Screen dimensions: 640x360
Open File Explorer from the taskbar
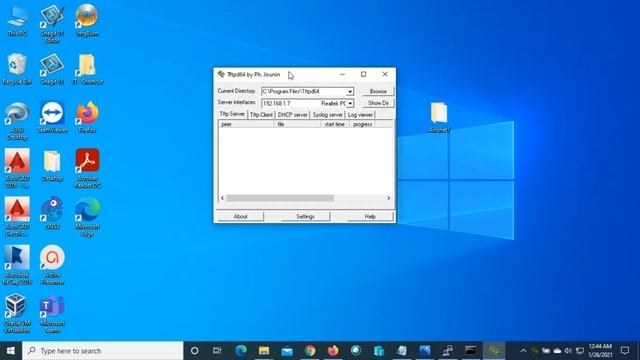[x=264, y=350]
